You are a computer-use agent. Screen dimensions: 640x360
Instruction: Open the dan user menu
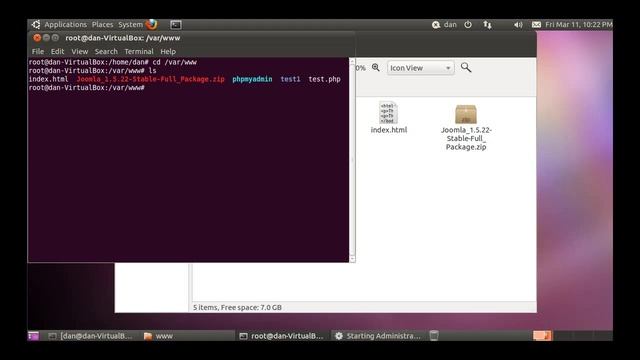450,24
